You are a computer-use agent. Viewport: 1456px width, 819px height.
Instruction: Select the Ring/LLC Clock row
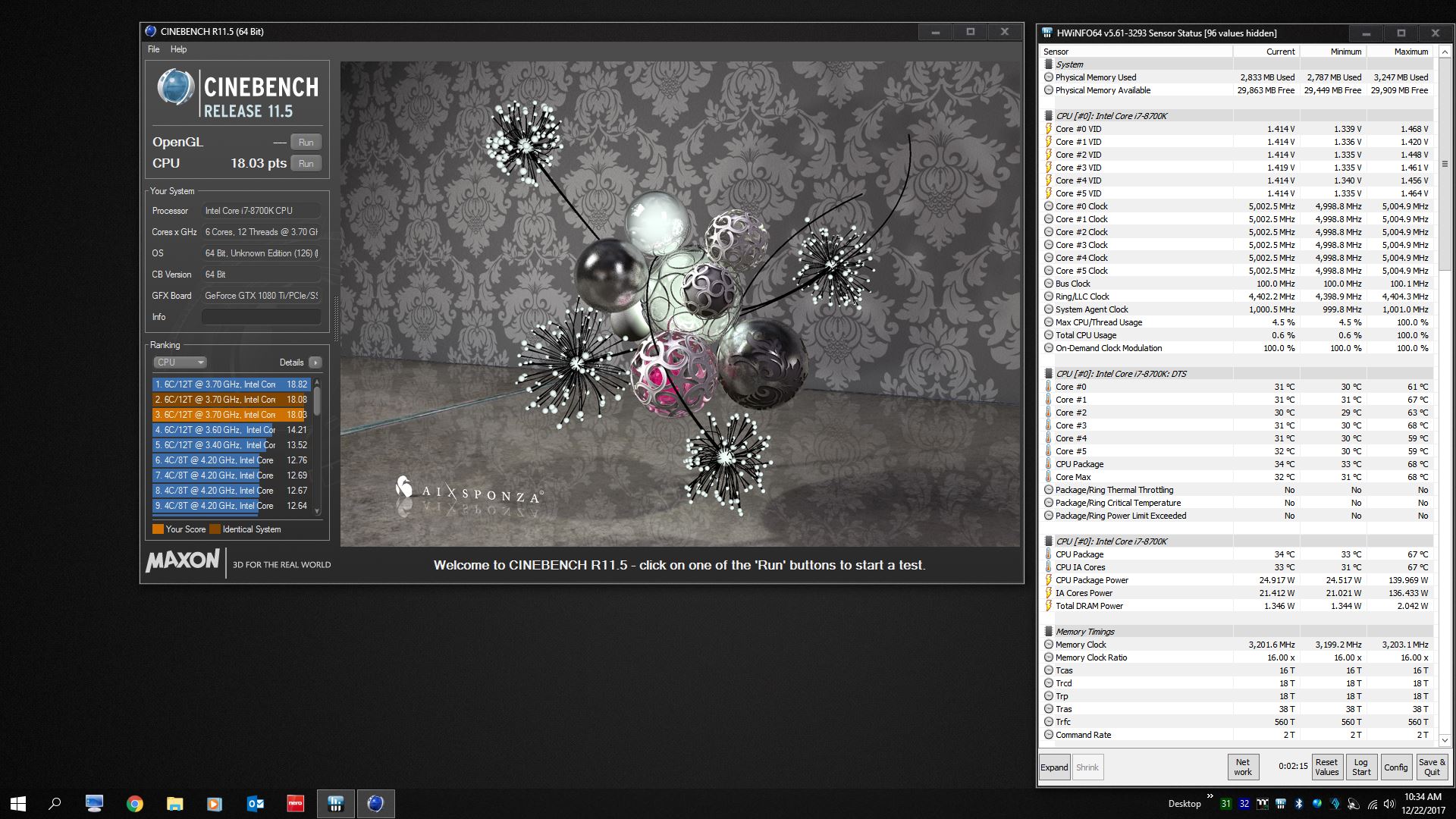coord(1238,297)
